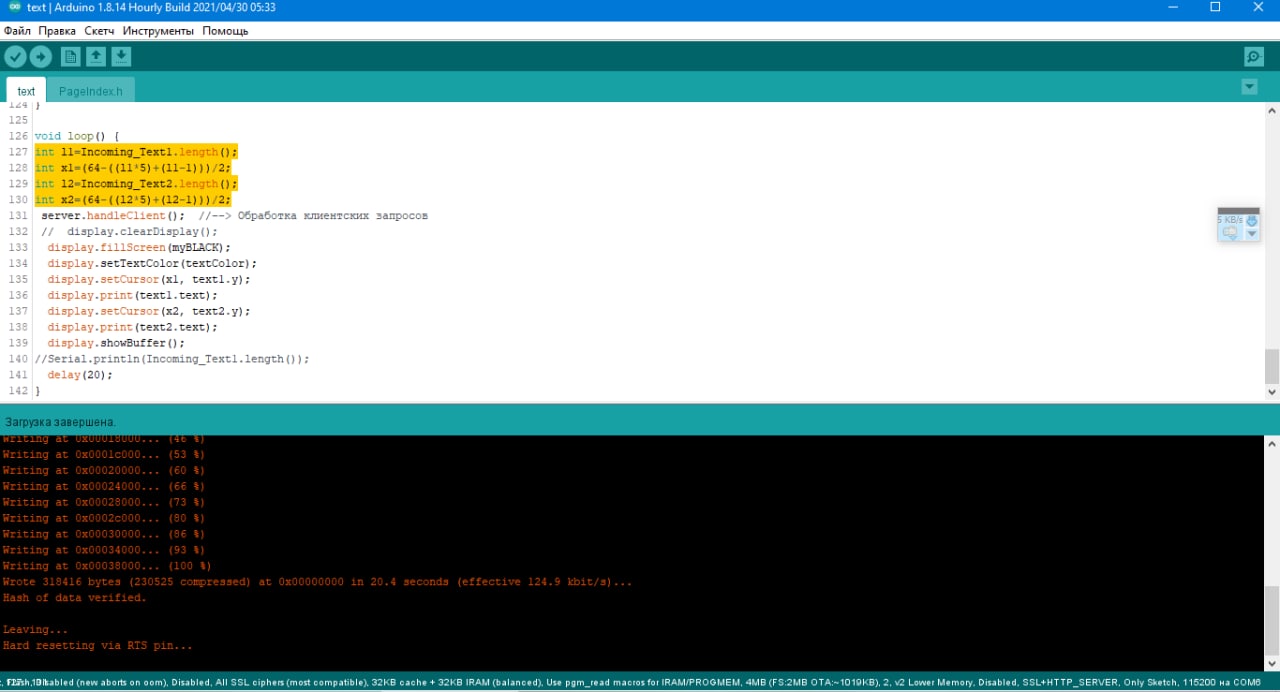Click the console output vertical scrollbar thumb
Image resolution: width=1280 pixels, height=692 pixels.
1271,618
